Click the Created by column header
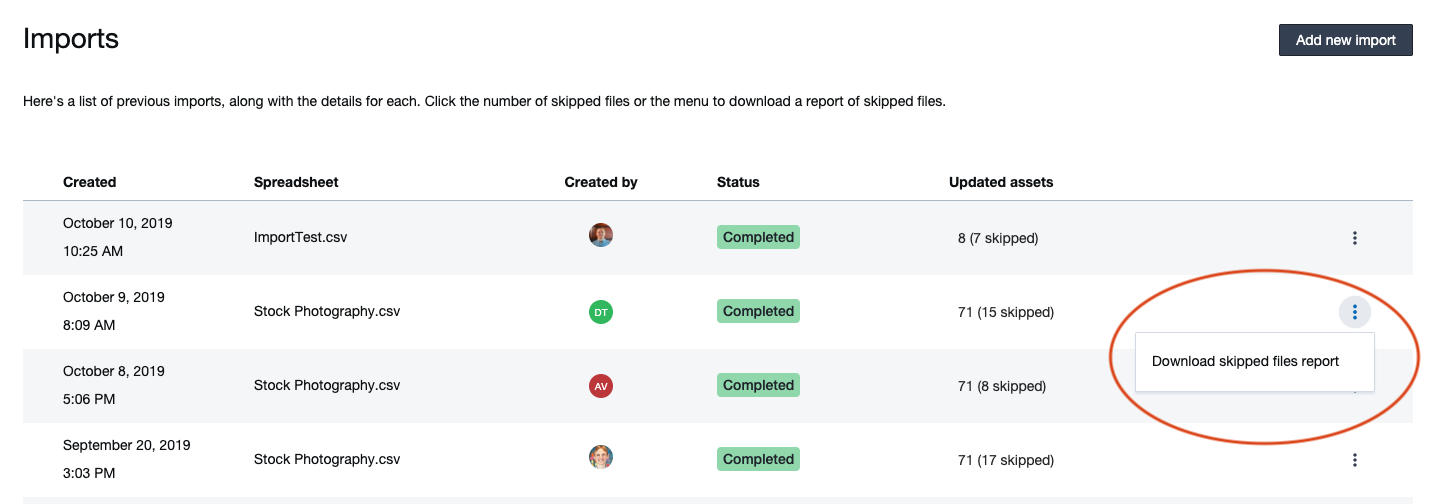Image resolution: width=1437 pixels, height=504 pixels. point(600,182)
